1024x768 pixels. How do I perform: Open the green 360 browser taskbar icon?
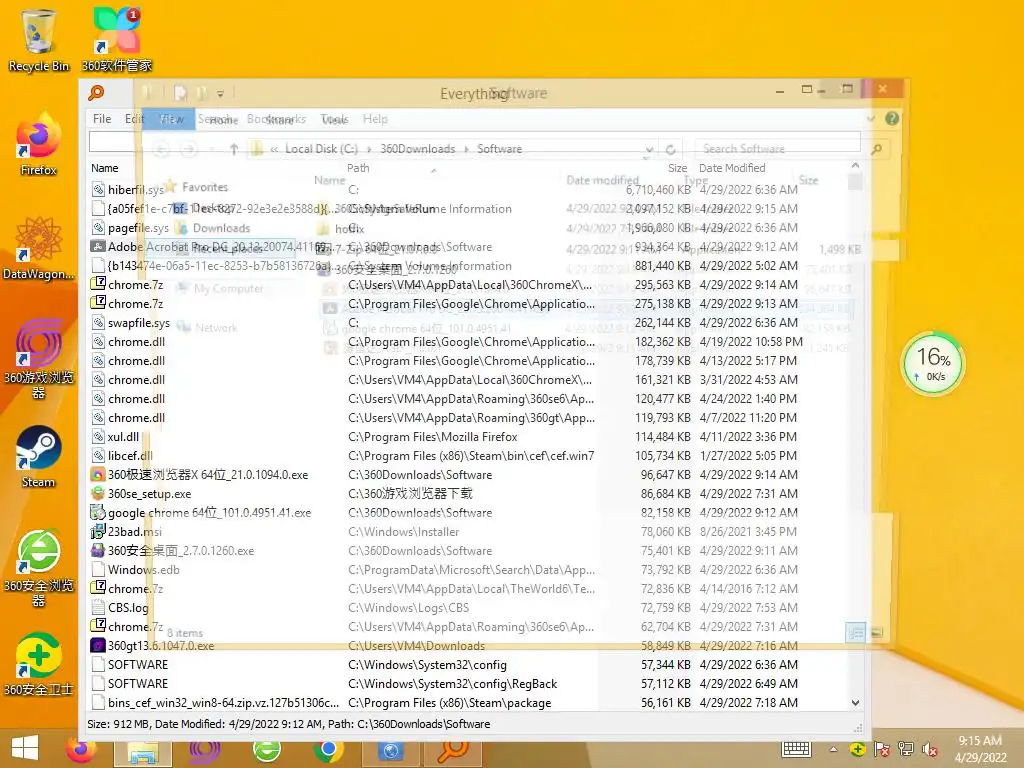[267, 751]
